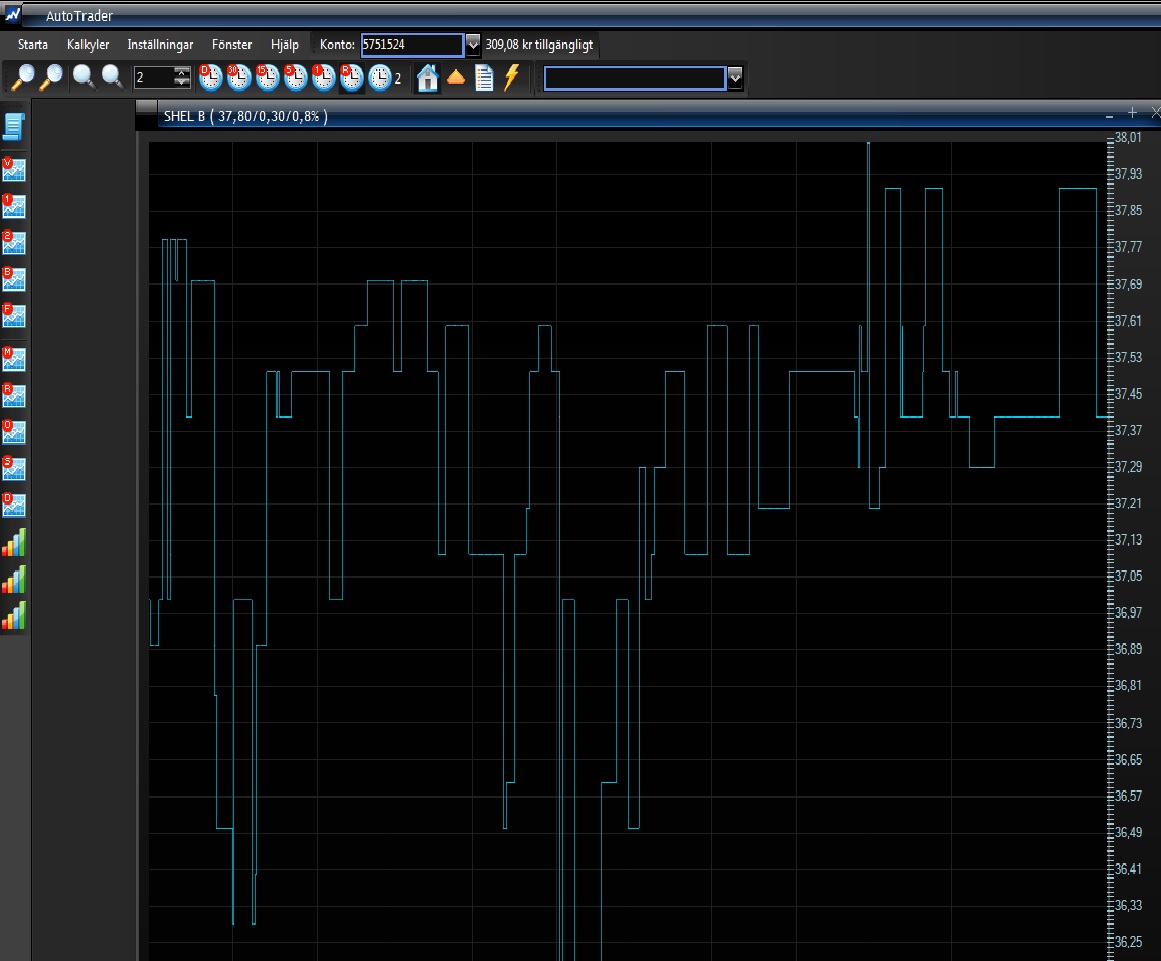
Task: Expand the Konto account dropdown arrow
Action: click(473, 45)
